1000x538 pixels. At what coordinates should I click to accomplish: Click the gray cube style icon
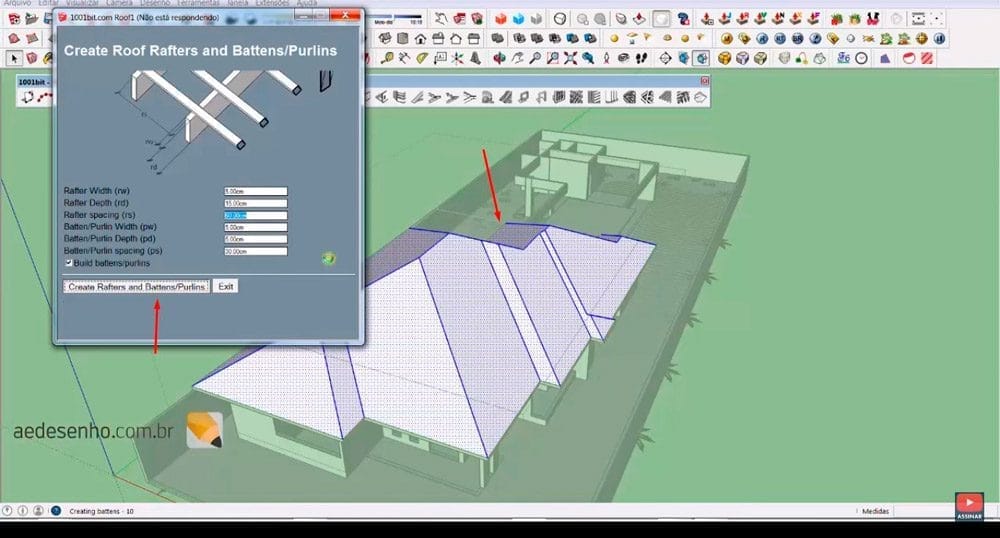[x=536, y=19]
